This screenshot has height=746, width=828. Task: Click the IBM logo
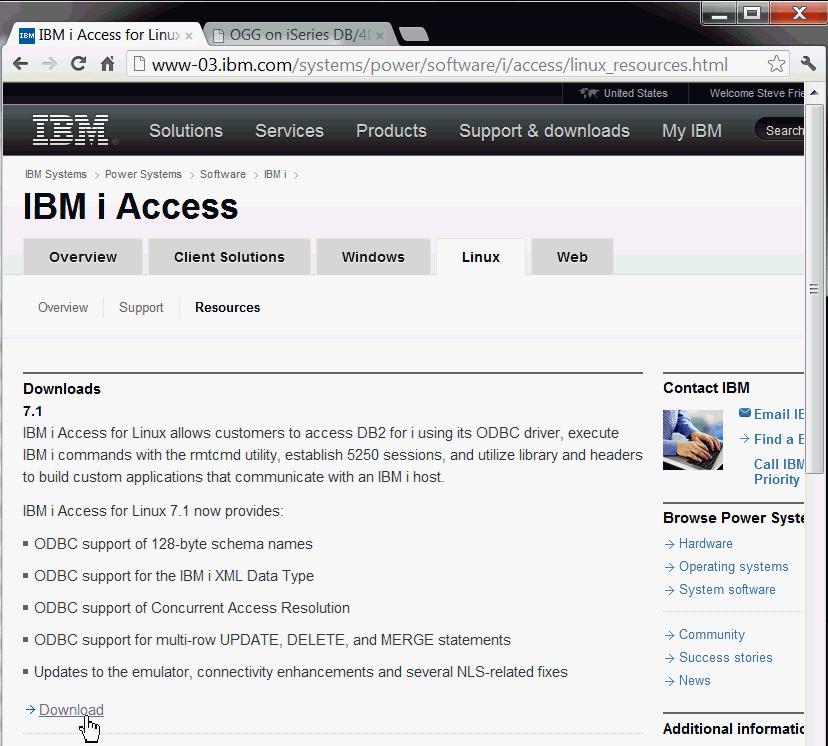pos(71,130)
